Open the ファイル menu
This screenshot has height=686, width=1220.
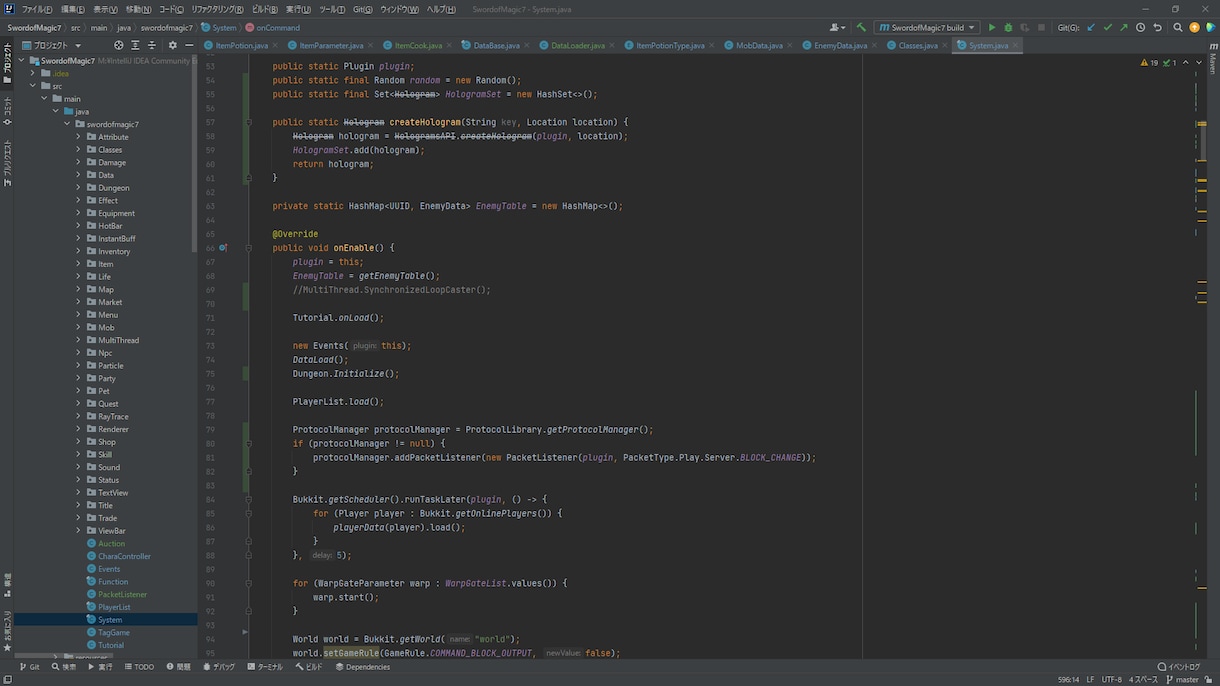pyautogui.click(x=37, y=9)
